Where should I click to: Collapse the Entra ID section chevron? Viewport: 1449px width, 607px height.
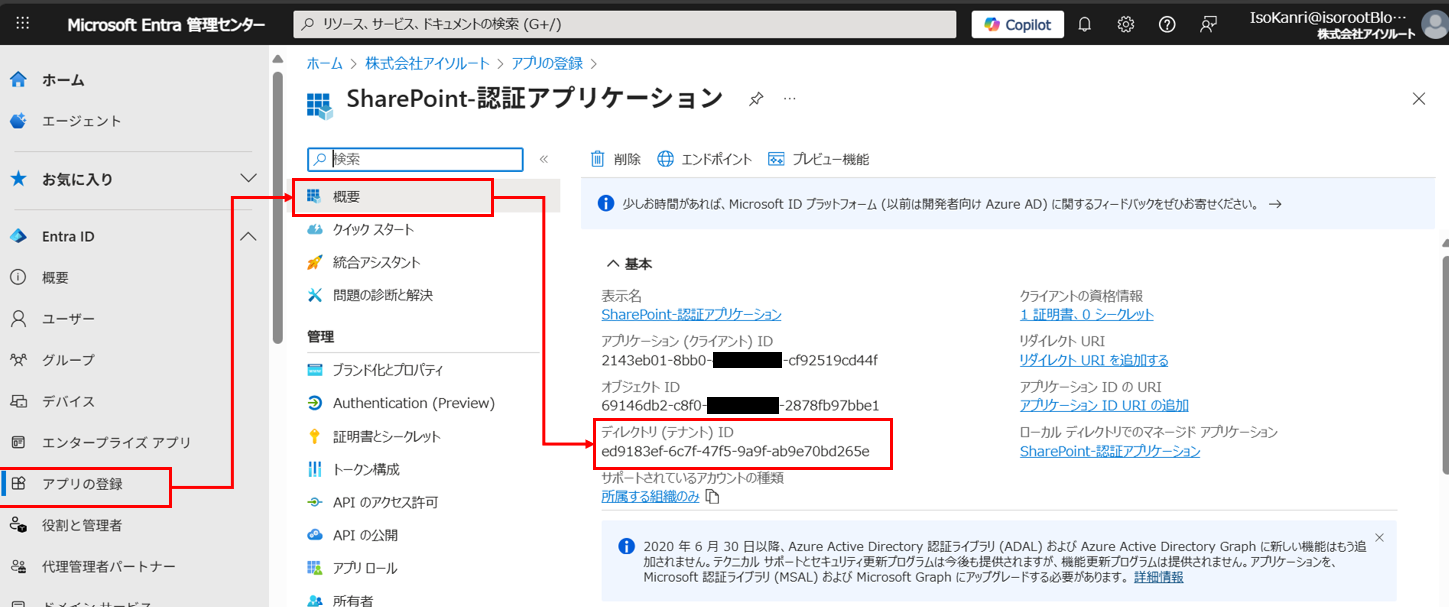click(x=249, y=237)
